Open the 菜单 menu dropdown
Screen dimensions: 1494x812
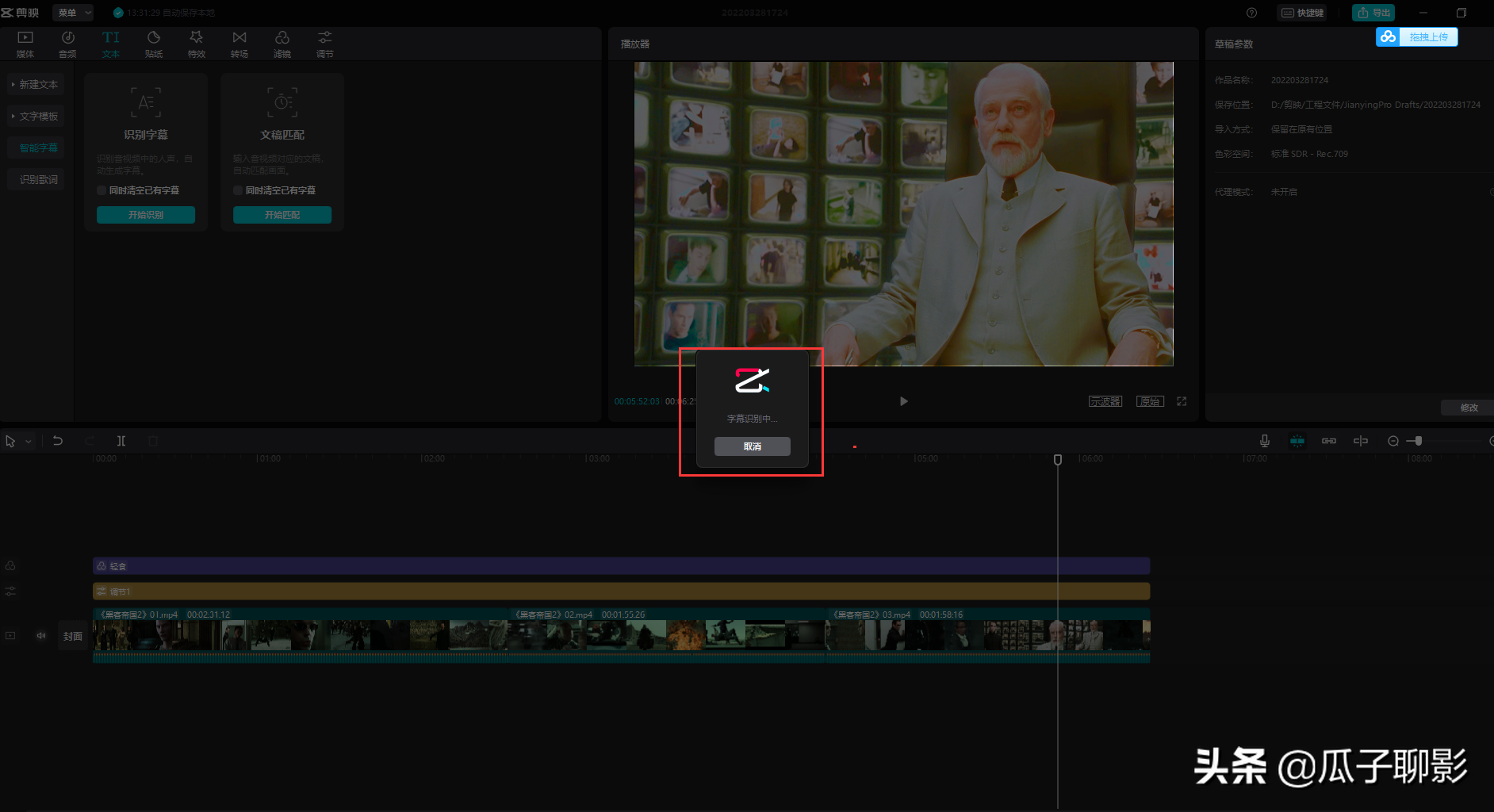(x=73, y=13)
